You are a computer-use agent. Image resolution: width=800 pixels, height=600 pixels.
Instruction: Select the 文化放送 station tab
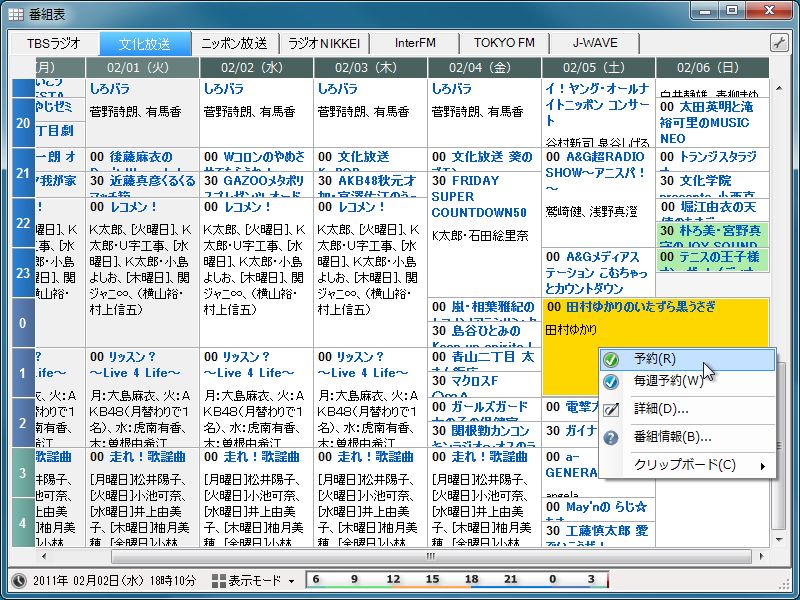click(x=145, y=43)
